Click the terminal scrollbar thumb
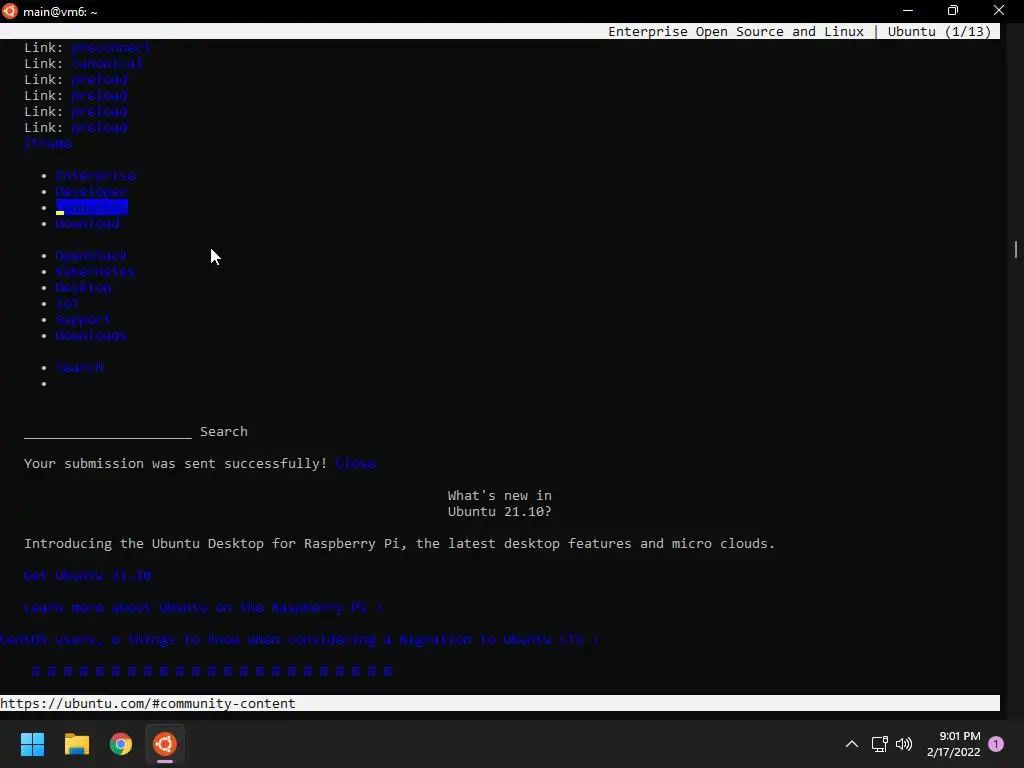This screenshot has width=1024, height=768. [1016, 249]
